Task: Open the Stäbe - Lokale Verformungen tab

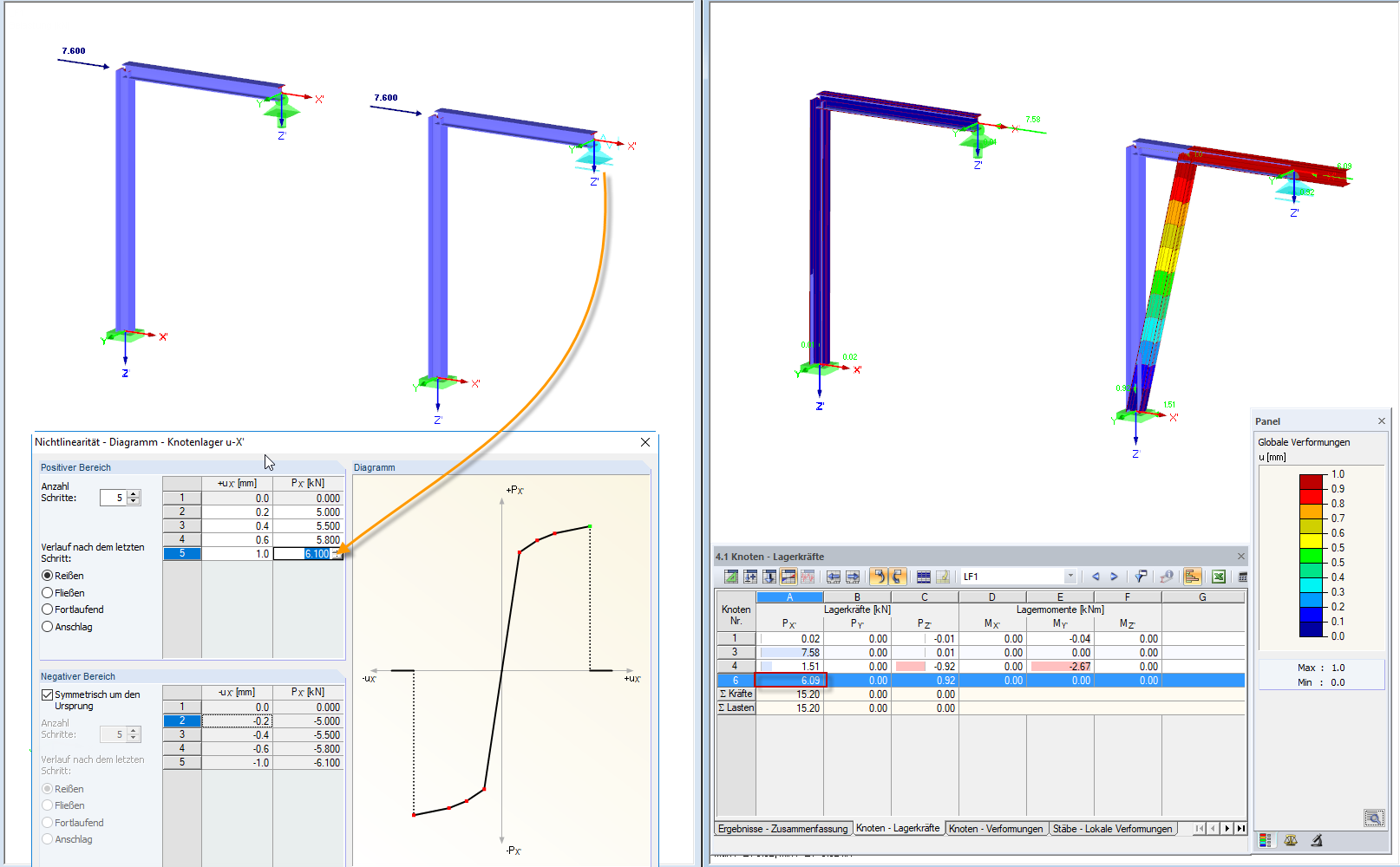Action: click(x=1114, y=829)
